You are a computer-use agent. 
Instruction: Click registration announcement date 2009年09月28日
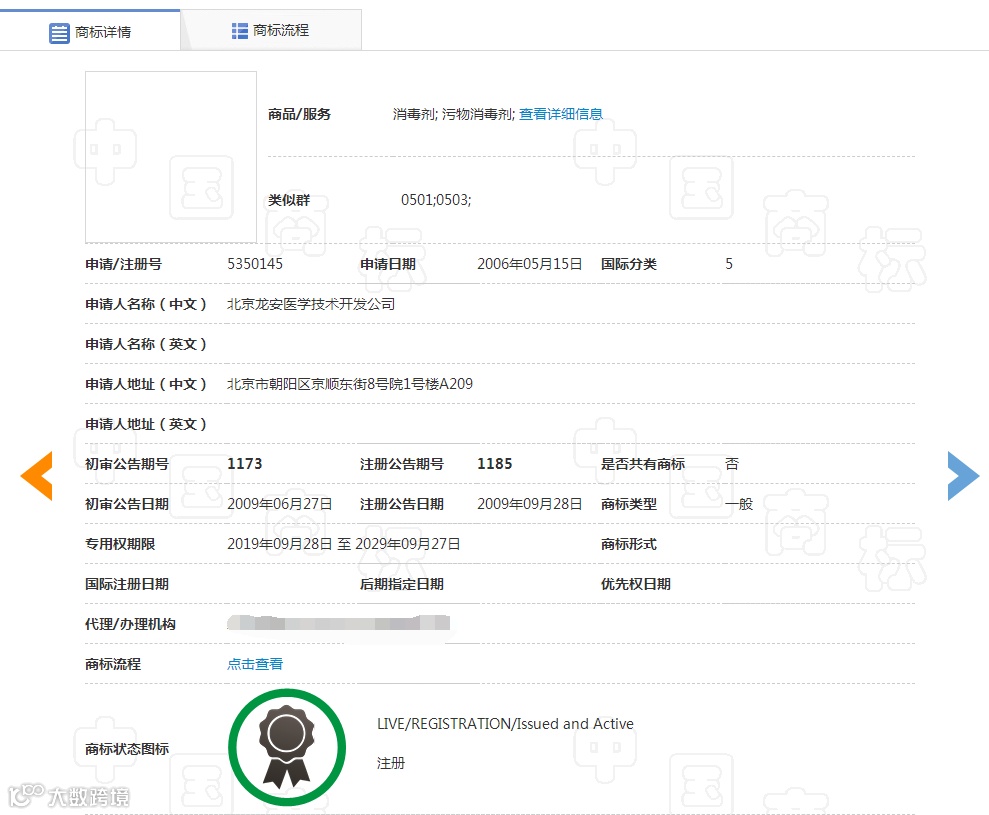point(529,504)
